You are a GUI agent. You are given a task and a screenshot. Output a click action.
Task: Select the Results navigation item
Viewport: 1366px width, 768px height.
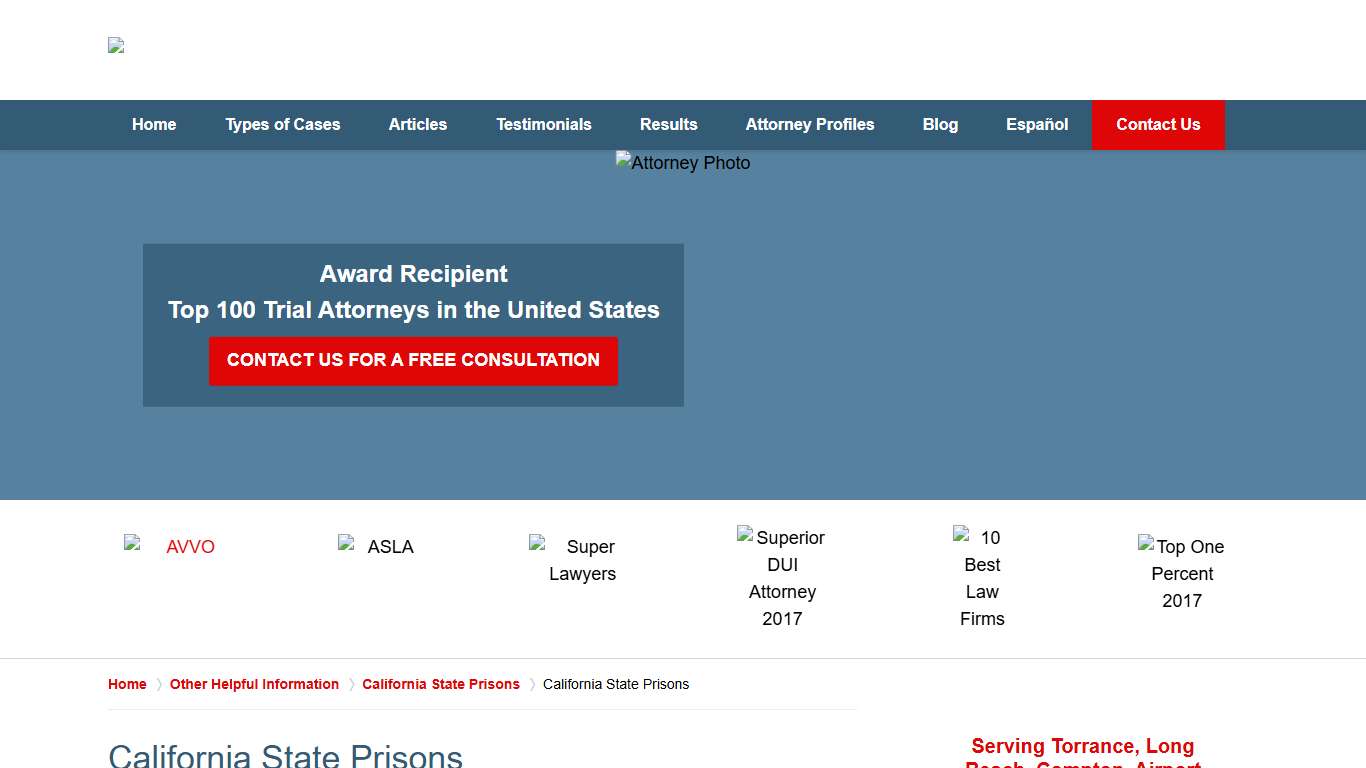669,124
